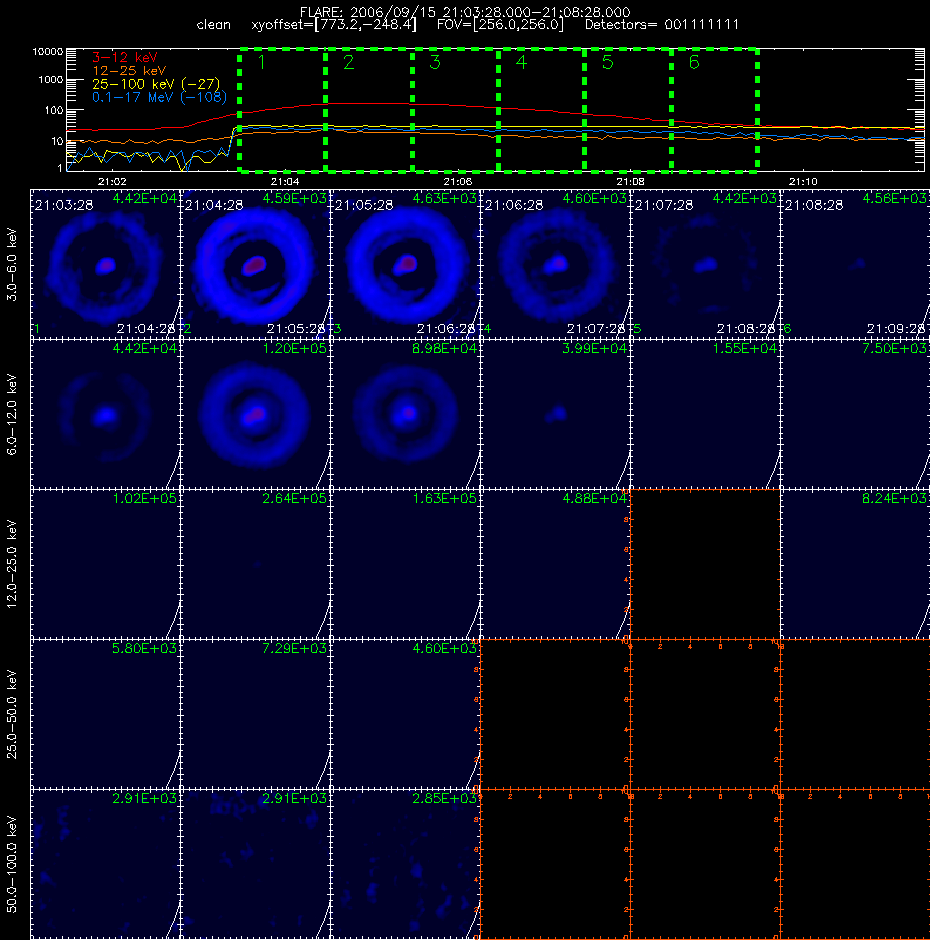Open the 3.0-6.0 keV image starting 21:06:28
The width and height of the screenshot is (930, 940).
tap(555, 264)
